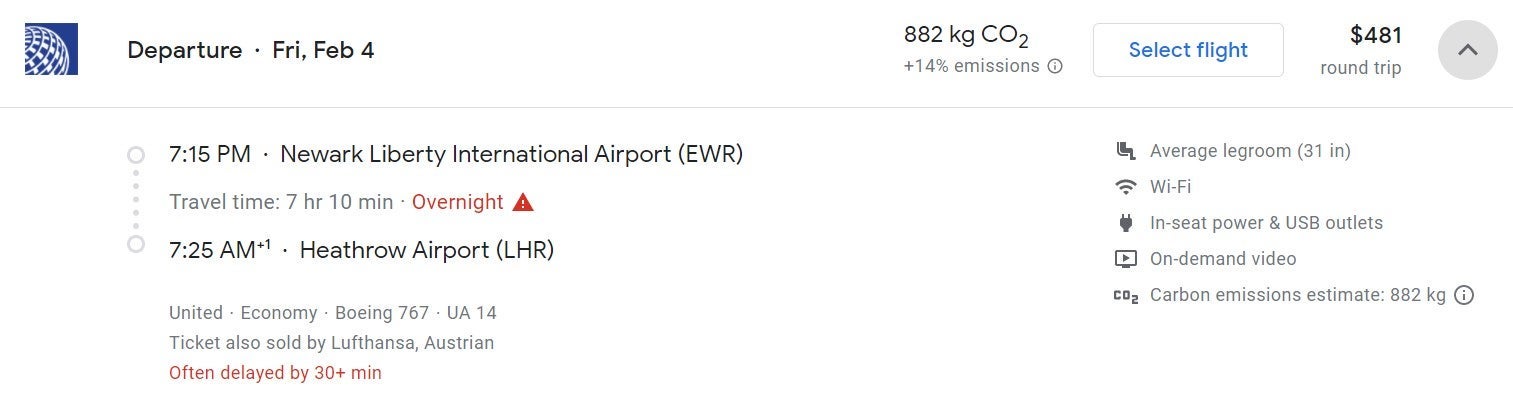Click the departure timeline circle marker
Screen dimensions: 1513x394
pyautogui.click(x=136, y=155)
